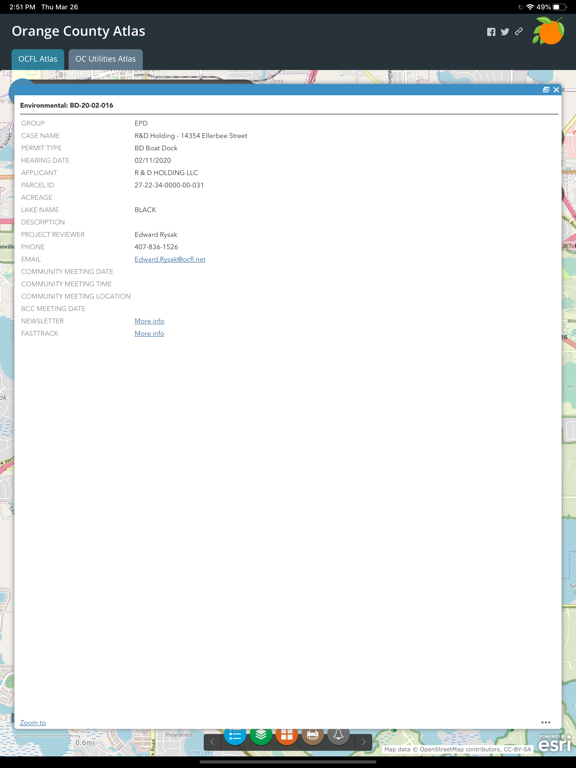Select the phone number 407-836-1526
Viewport: 576px width, 768px height.
coord(156,247)
